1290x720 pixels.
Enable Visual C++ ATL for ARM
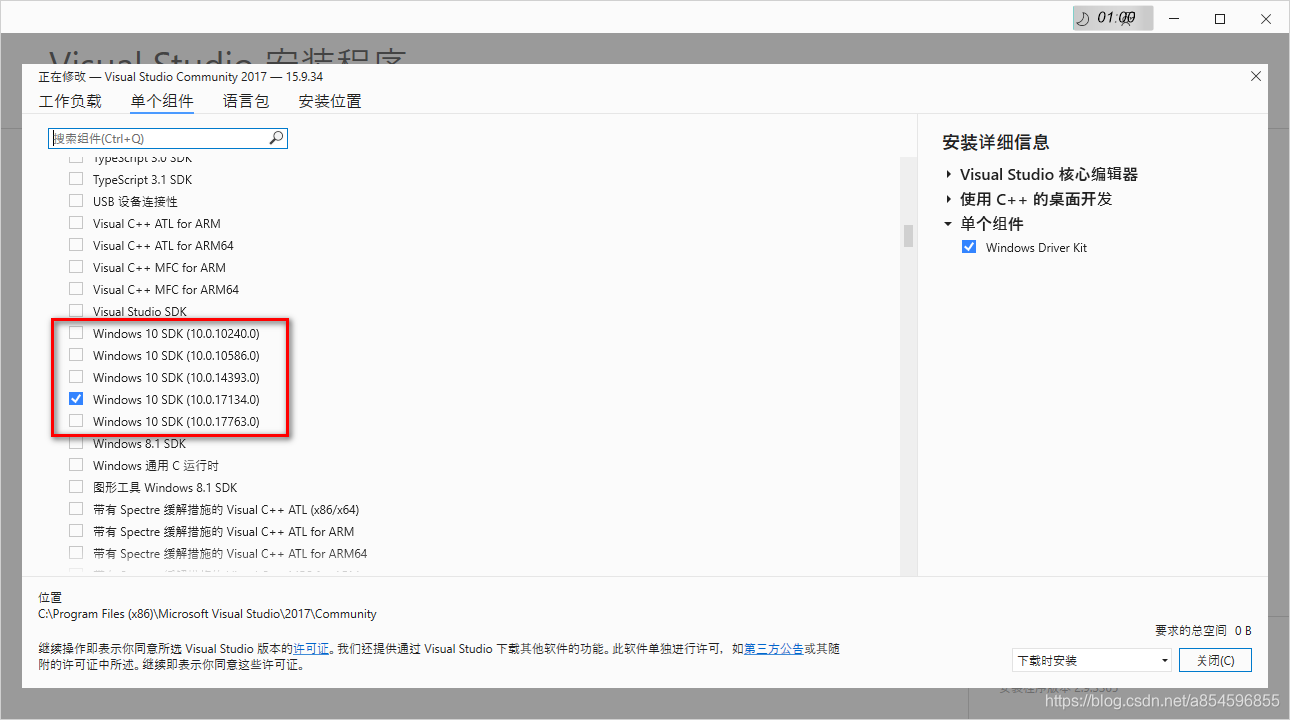pyautogui.click(x=76, y=223)
